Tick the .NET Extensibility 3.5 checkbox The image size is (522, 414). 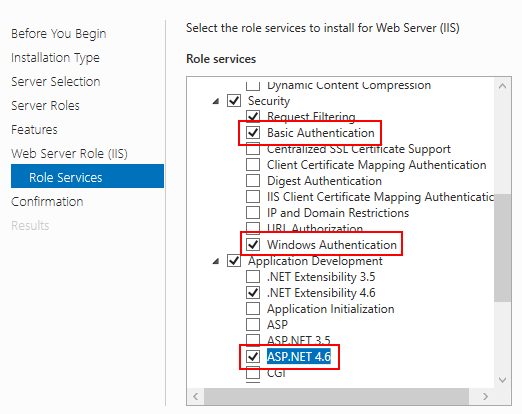coord(253,277)
